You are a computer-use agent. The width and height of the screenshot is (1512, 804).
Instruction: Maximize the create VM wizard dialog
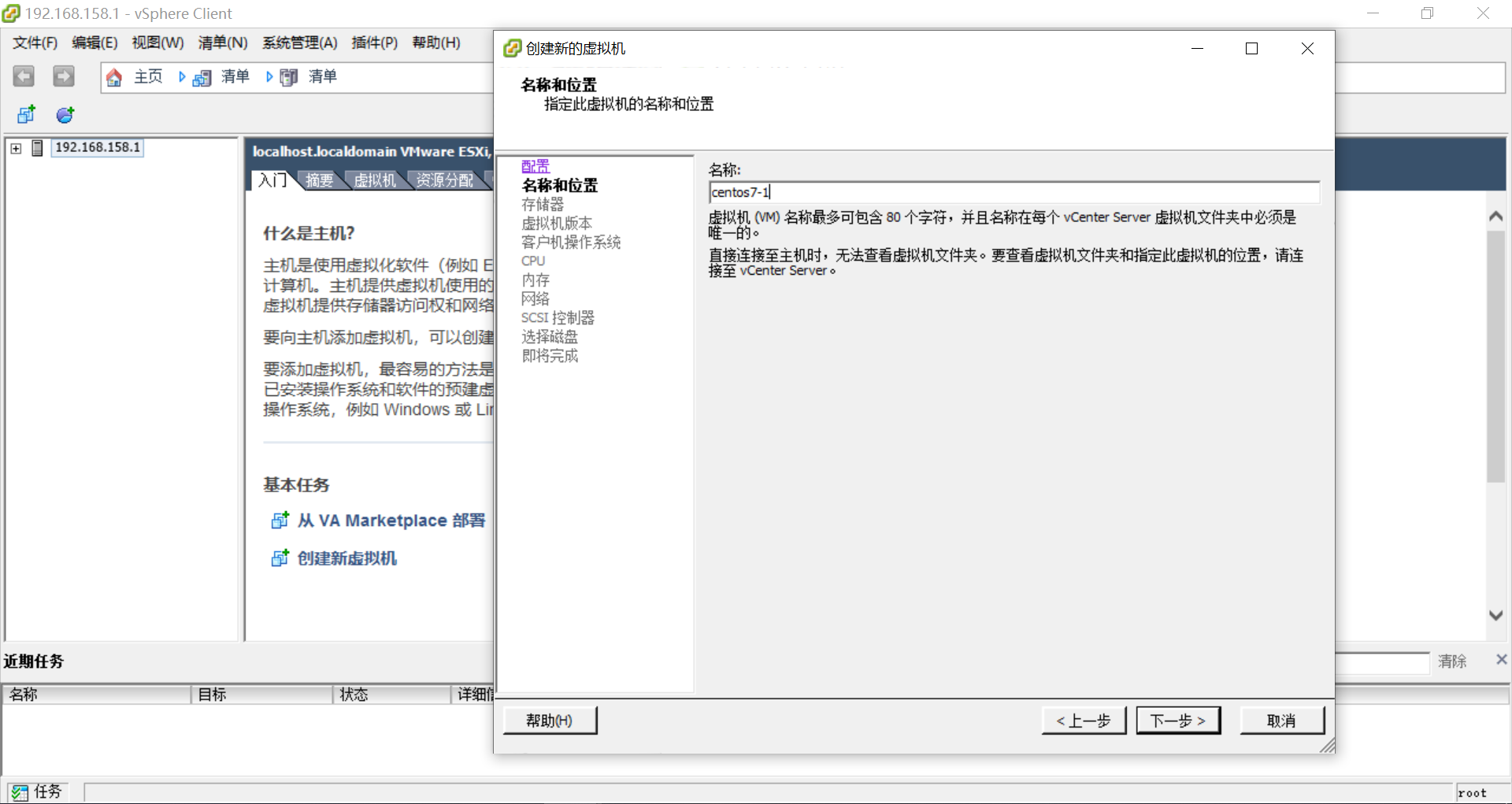[1251, 49]
